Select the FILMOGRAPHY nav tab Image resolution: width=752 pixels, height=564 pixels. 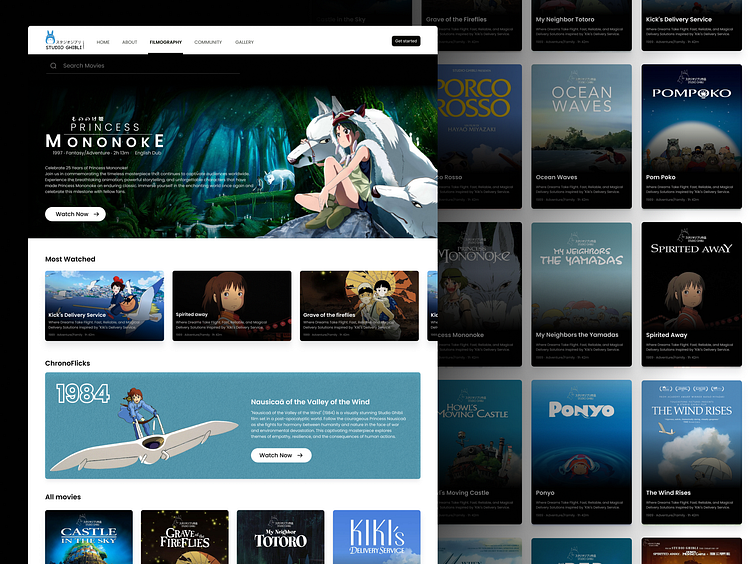pyautogui.click(x=165, y=42)
